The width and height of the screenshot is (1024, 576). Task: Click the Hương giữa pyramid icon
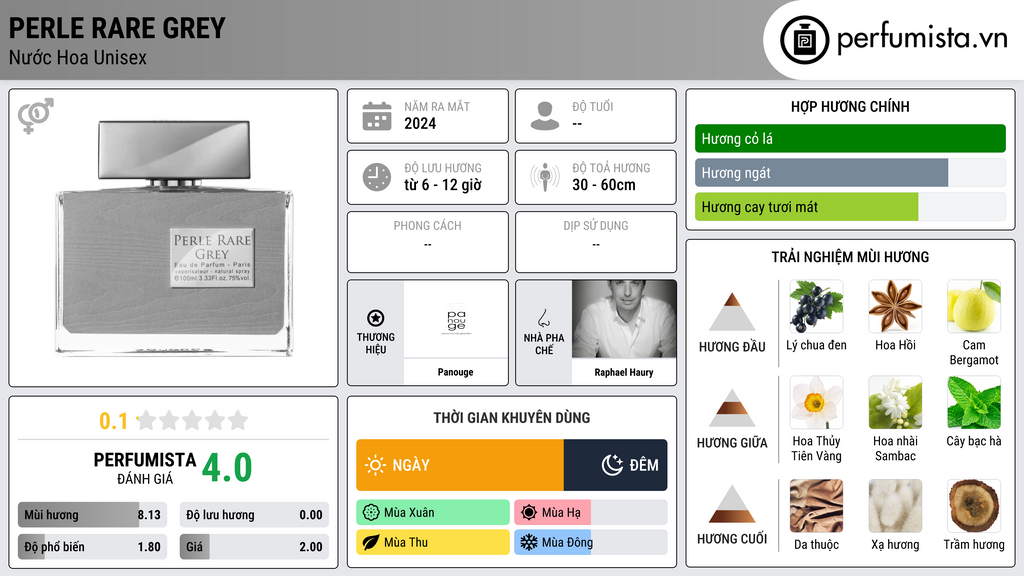[732, 408]
